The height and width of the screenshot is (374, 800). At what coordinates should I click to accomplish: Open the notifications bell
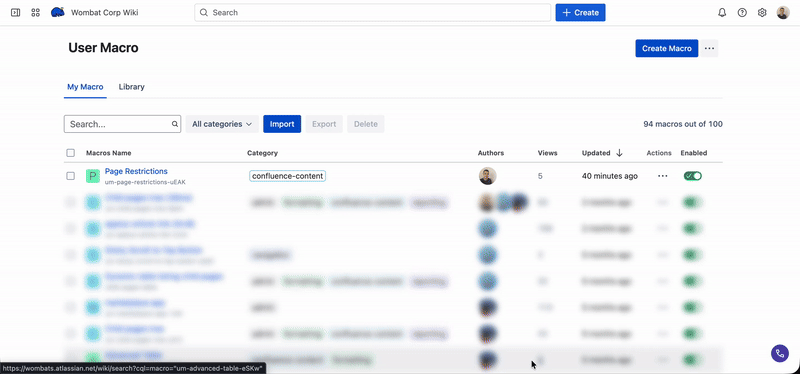(722, 13)
